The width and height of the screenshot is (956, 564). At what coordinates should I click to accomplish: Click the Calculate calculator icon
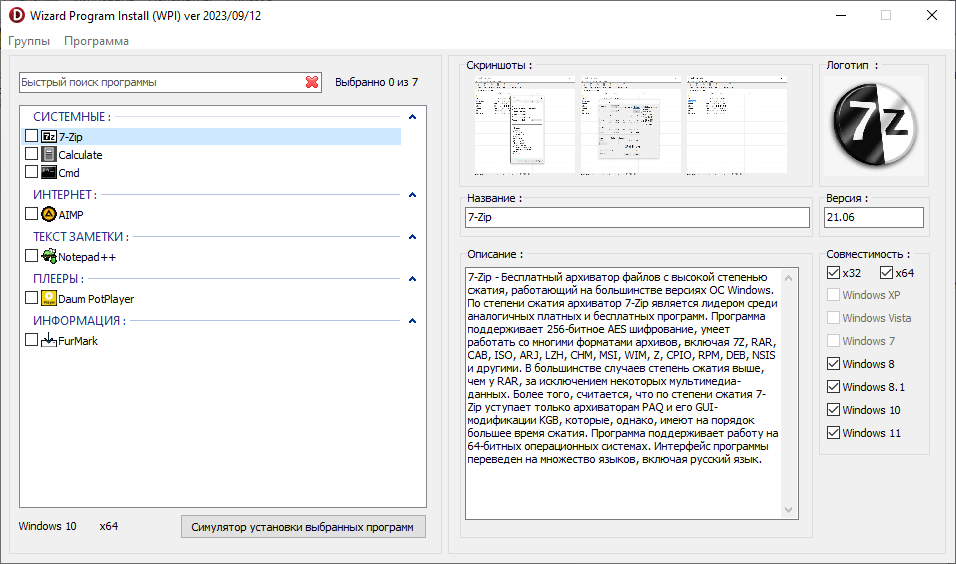pos(49,155)
